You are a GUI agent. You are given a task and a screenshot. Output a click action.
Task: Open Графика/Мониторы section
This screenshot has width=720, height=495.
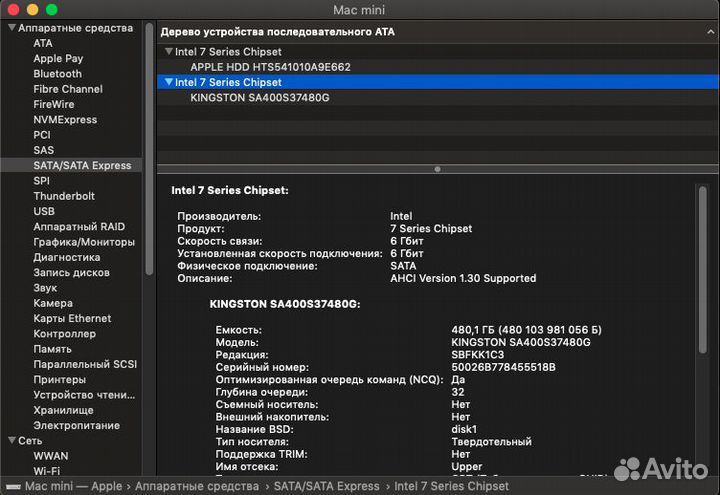click(x=84, y=242)
